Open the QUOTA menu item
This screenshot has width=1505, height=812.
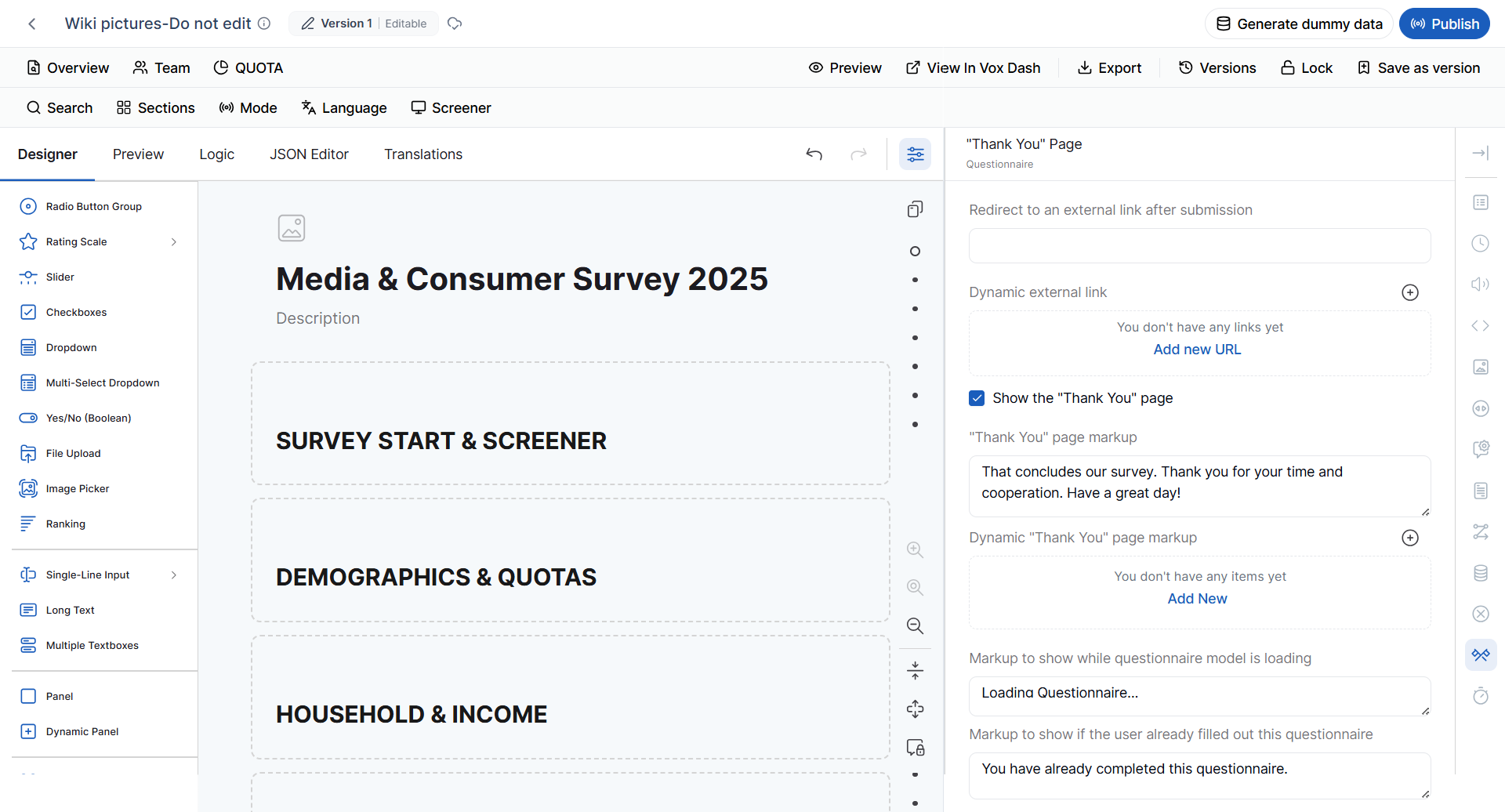point(248,68)
